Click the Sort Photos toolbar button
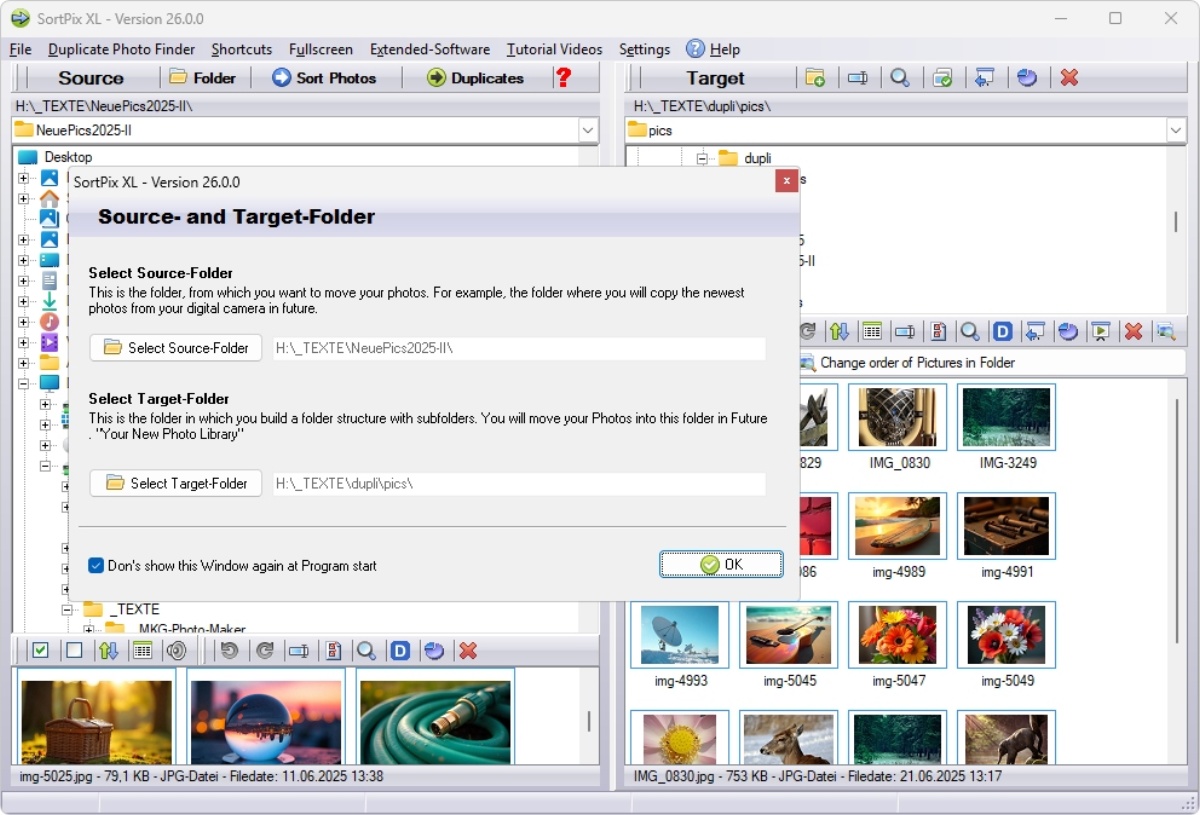 tap(324, 78)
